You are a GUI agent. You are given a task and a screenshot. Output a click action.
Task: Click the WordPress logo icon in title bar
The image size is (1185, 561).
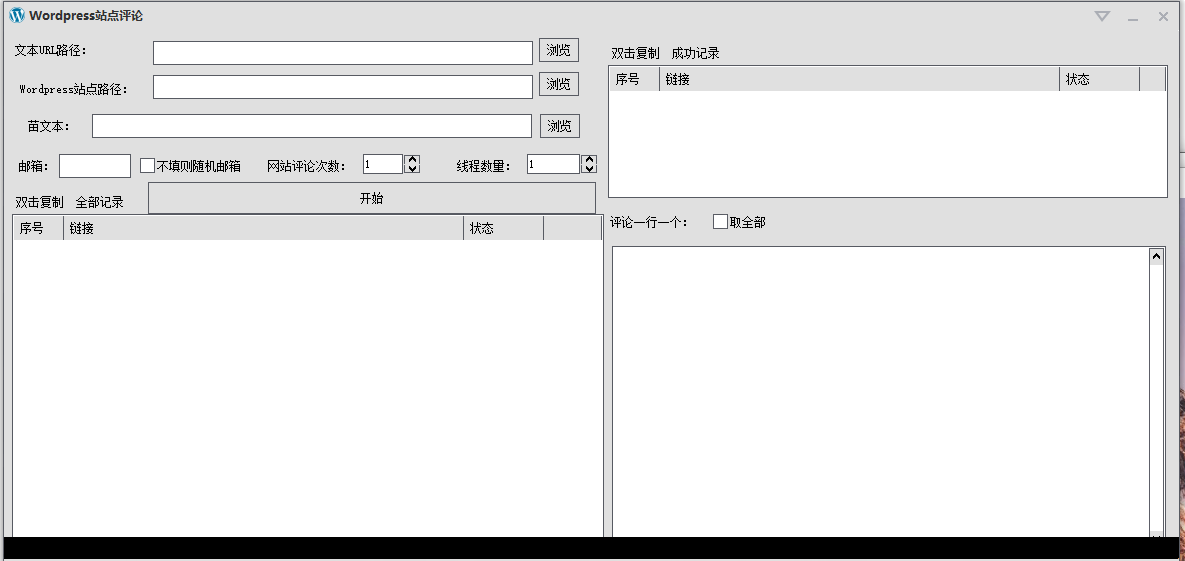click(x=17, y=16)
